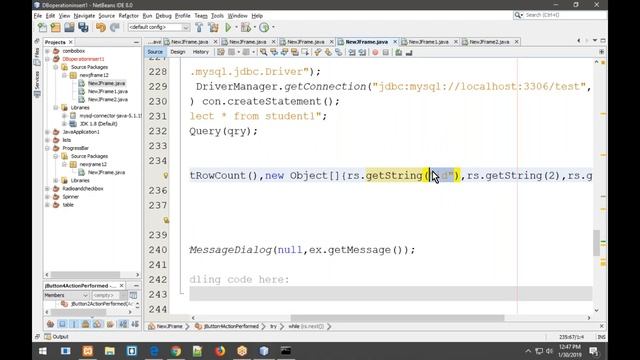Toggle Show Inner Classes in Navigator
Viewport: 640px width, 360px height.
(98, 324)
